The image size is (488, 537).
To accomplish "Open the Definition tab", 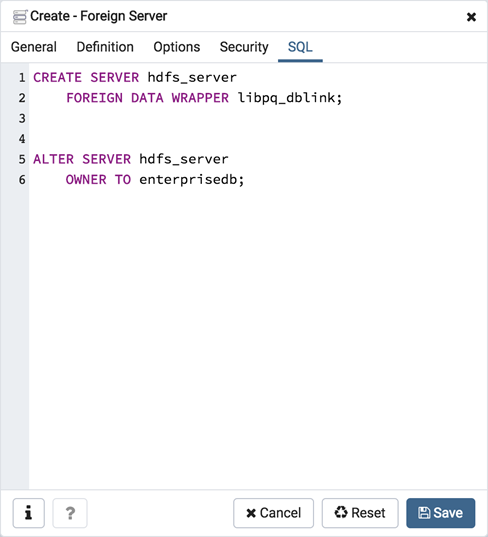I will pos(105,47).
